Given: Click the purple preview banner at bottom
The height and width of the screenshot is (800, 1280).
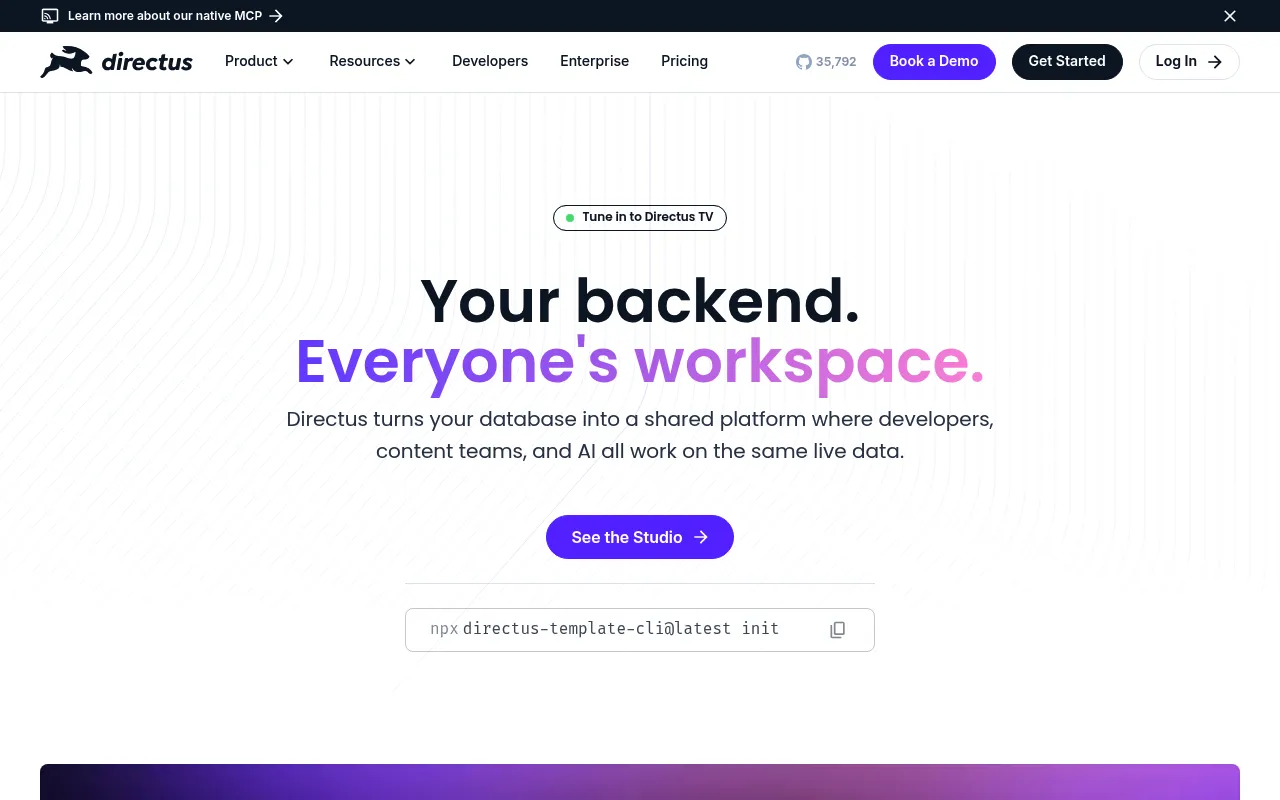Looking at the screenshot, I should (x=640, y=782).
